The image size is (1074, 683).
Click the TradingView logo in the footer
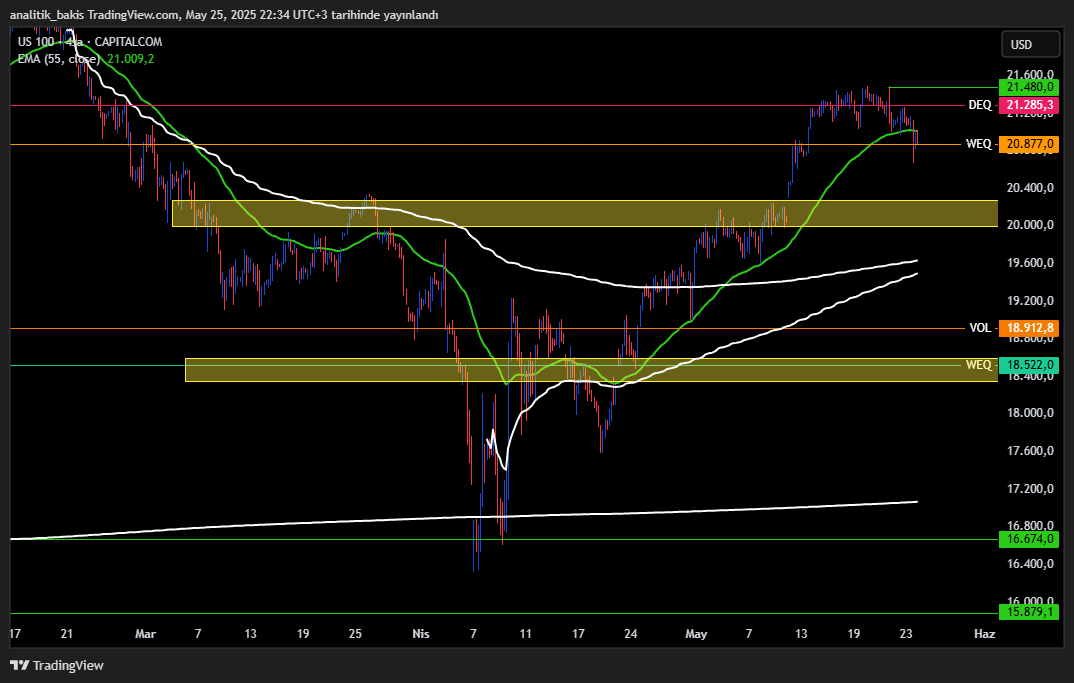click(x=57, y=665)
